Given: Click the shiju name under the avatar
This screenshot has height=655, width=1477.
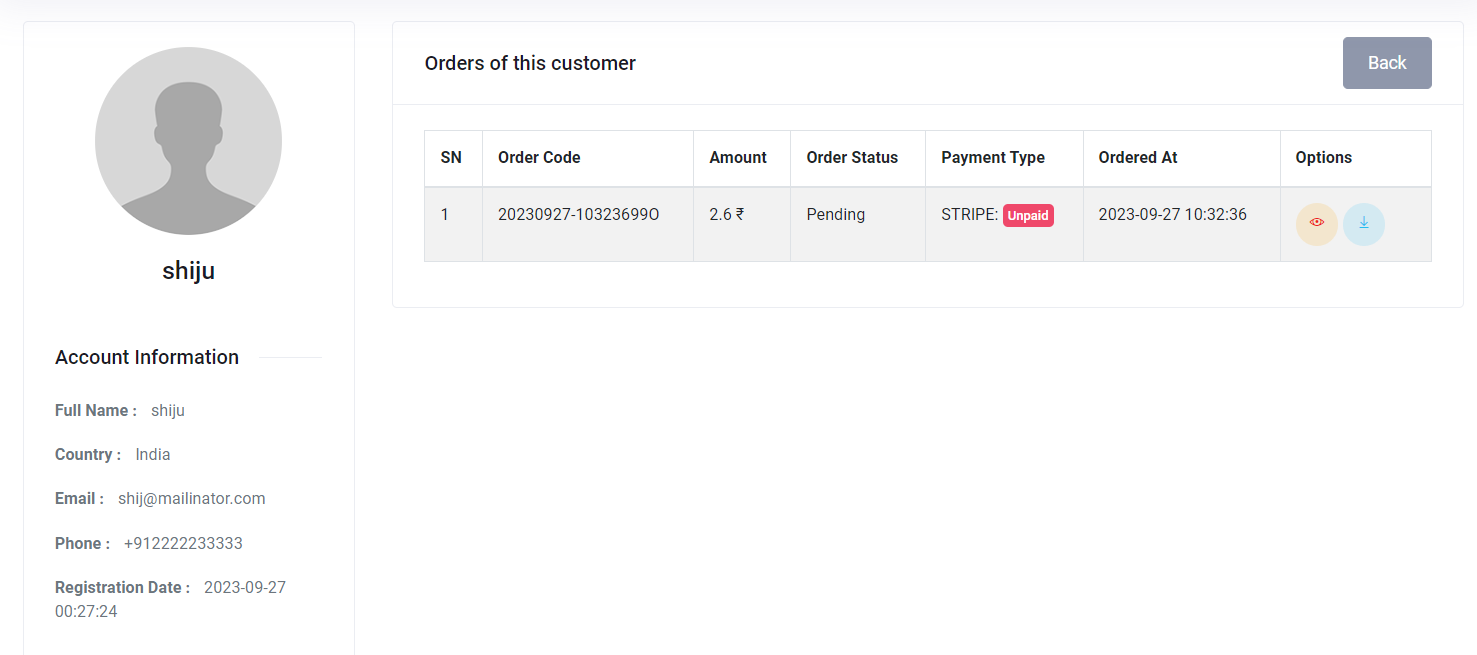Looking at the screenshot, I should [x=188, y=271].
